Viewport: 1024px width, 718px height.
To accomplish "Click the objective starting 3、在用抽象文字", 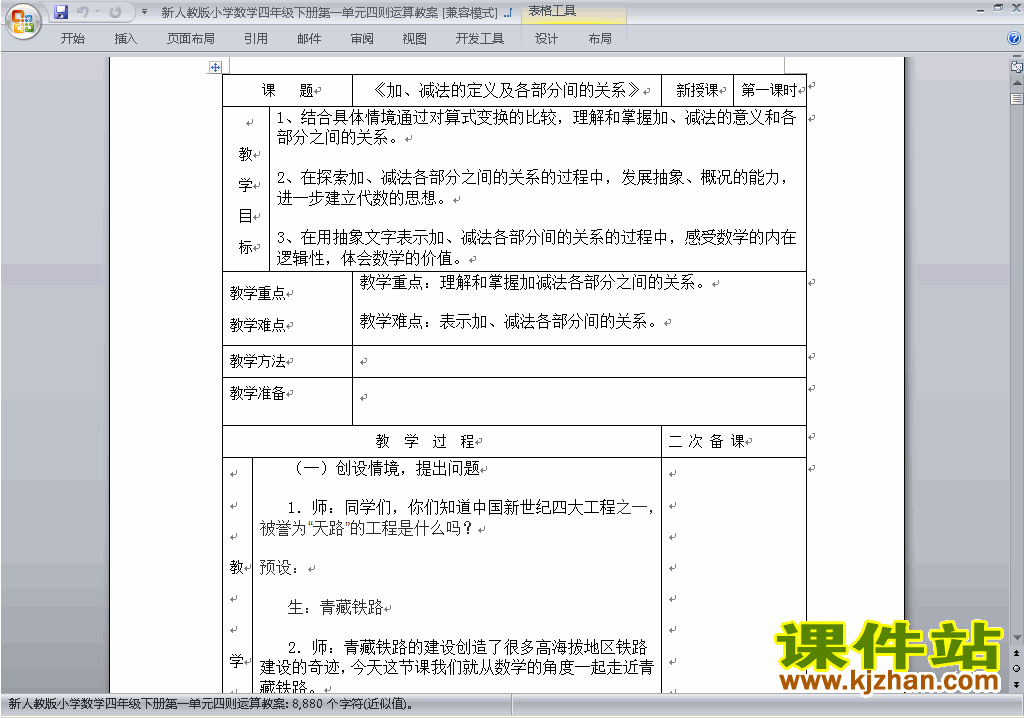I will click(537, 248).
